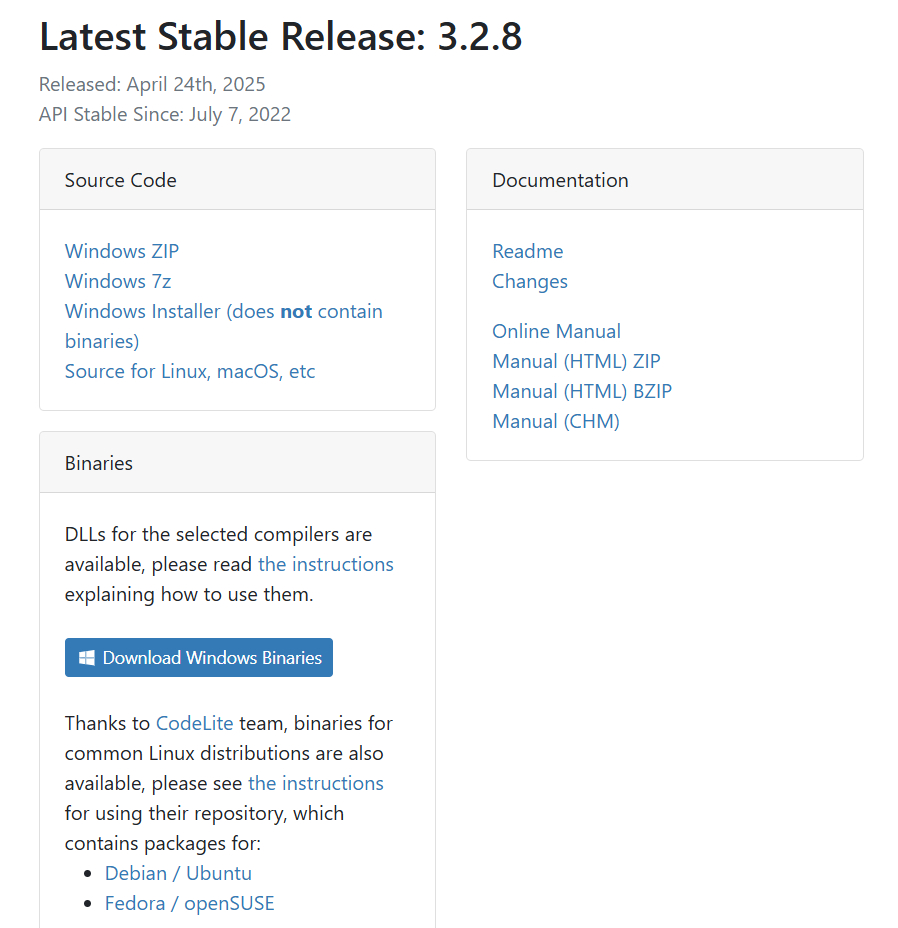
Task: Open the repository usage instructions link
Action: [x=315, y=783]
